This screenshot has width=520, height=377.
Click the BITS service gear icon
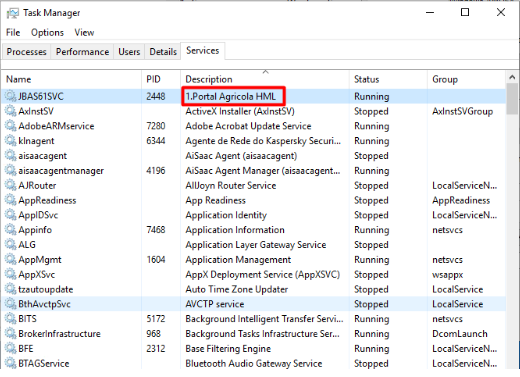[x=10, y=319]
